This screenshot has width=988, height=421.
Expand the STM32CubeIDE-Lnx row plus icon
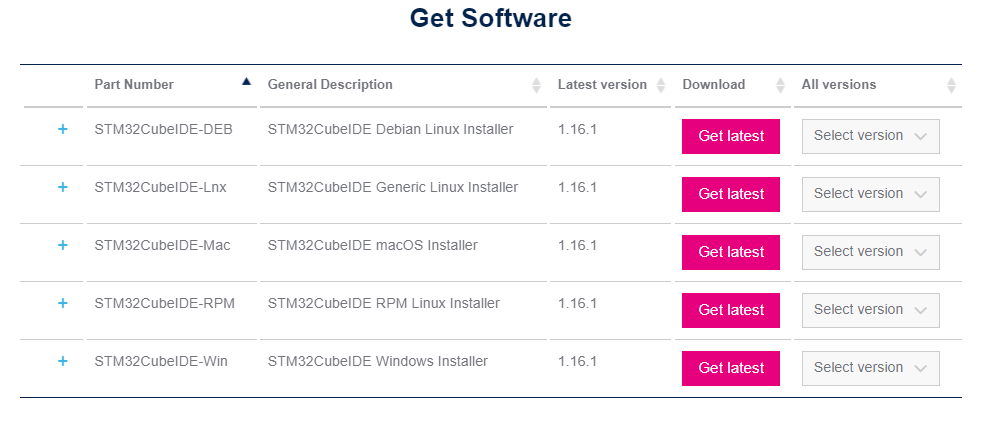(x=62, y=187)
